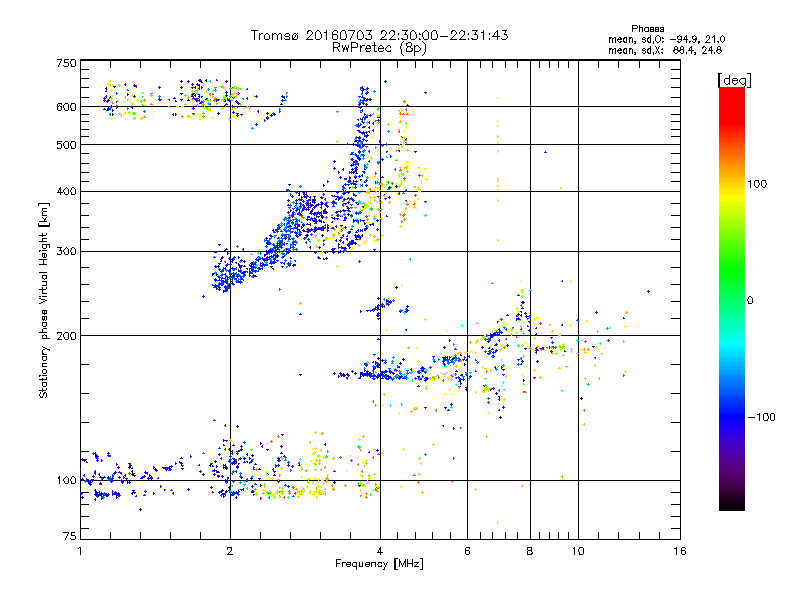Click the 'Stationary phase Virtual Height [km]' axis title
Viewport: 800px width, 600px height.
(44, 300)
